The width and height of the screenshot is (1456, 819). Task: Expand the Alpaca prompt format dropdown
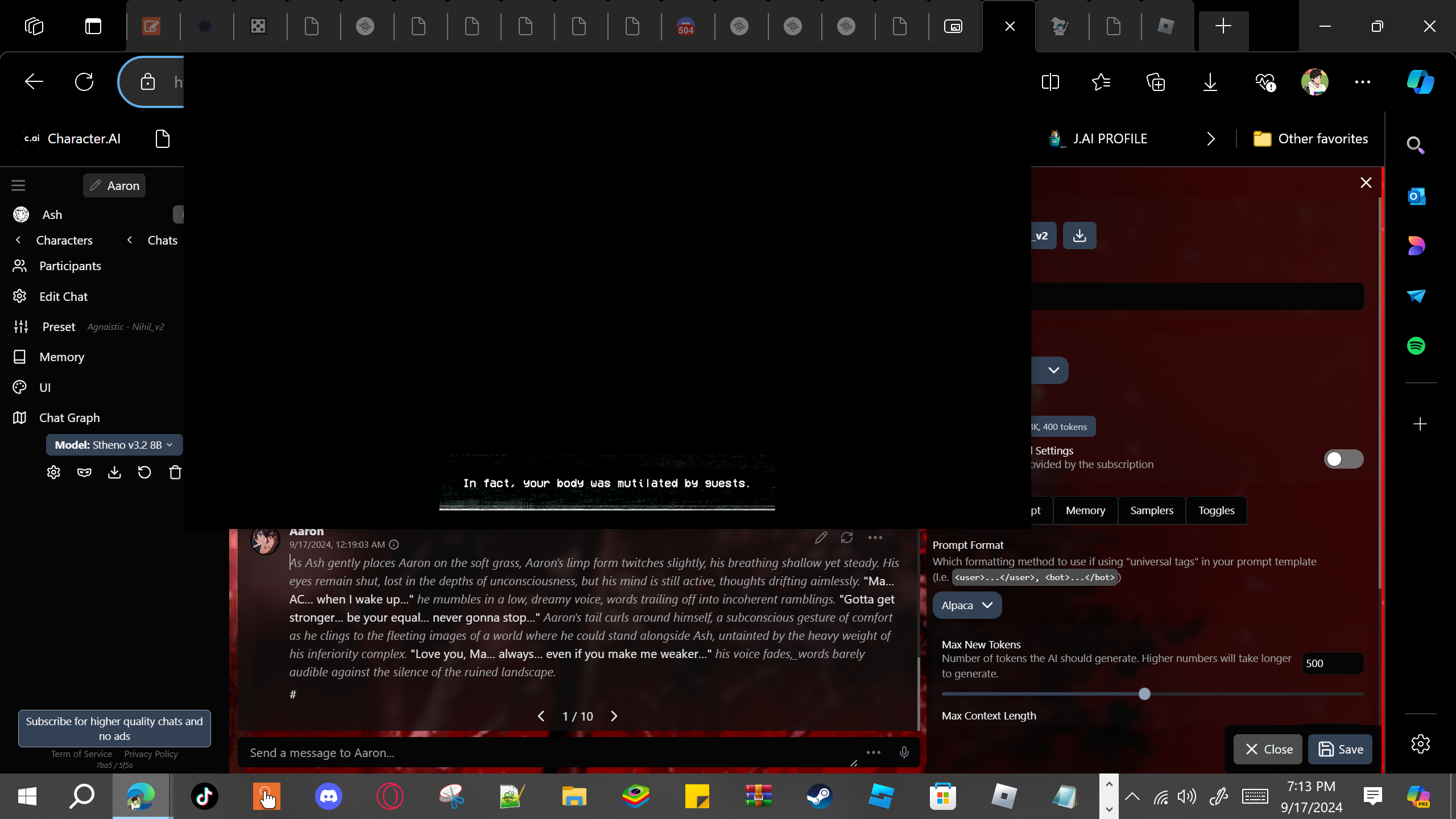pos(967,605)
